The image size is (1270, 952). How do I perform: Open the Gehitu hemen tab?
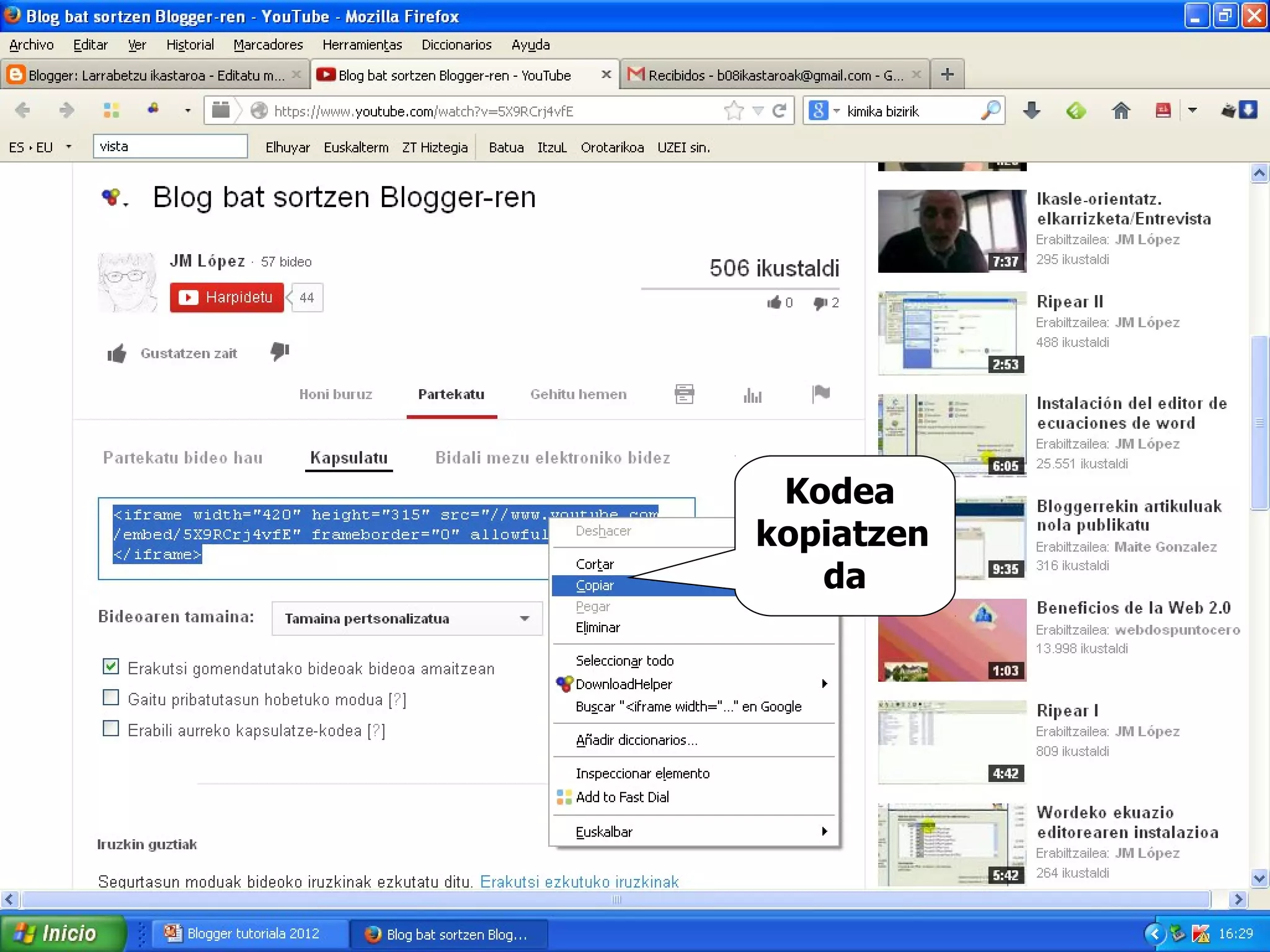pos(578,394)
